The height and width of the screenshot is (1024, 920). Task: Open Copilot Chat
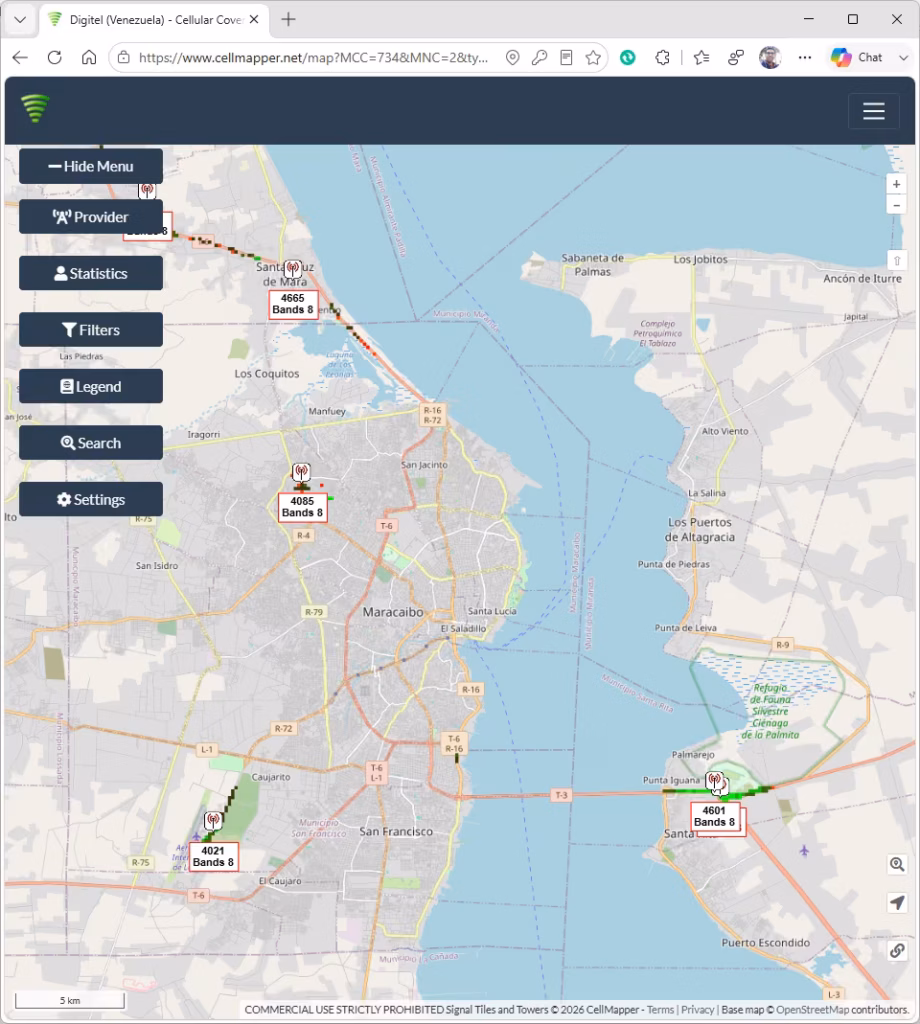click(857, 57)
